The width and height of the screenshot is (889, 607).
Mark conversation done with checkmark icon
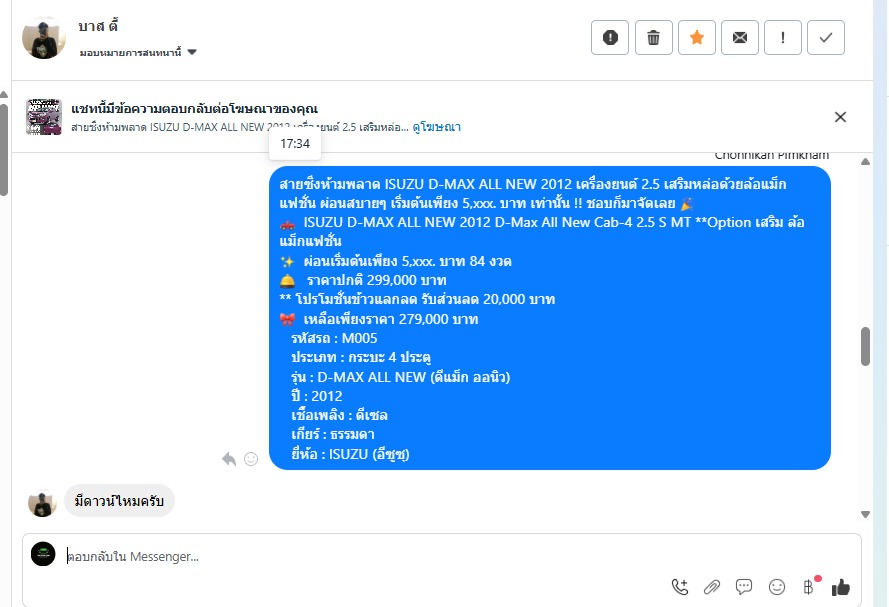coord(826,37)
